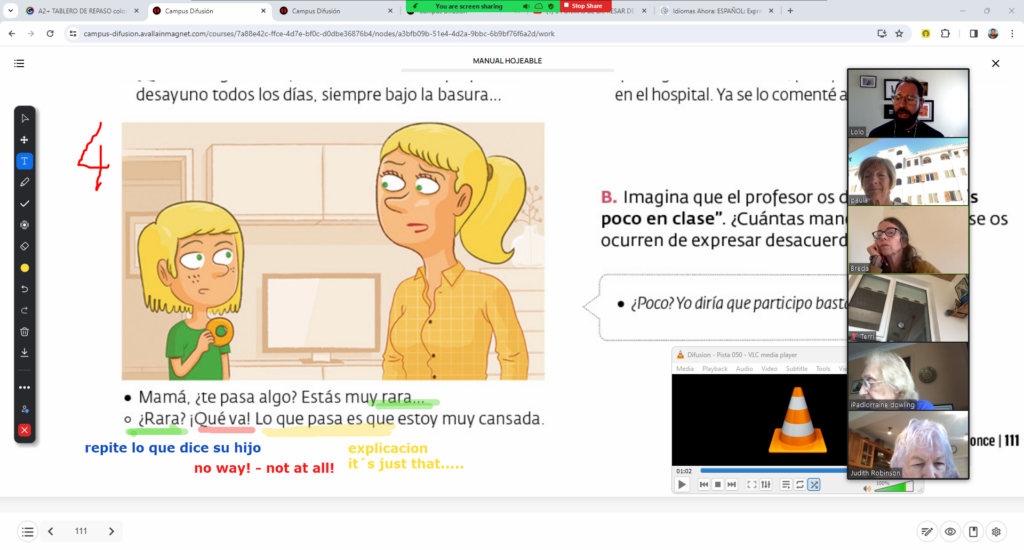Viewport: 1024px width, 550px height.
Task: Clear annotations with trash icon
Action: (x=24, y=332)
